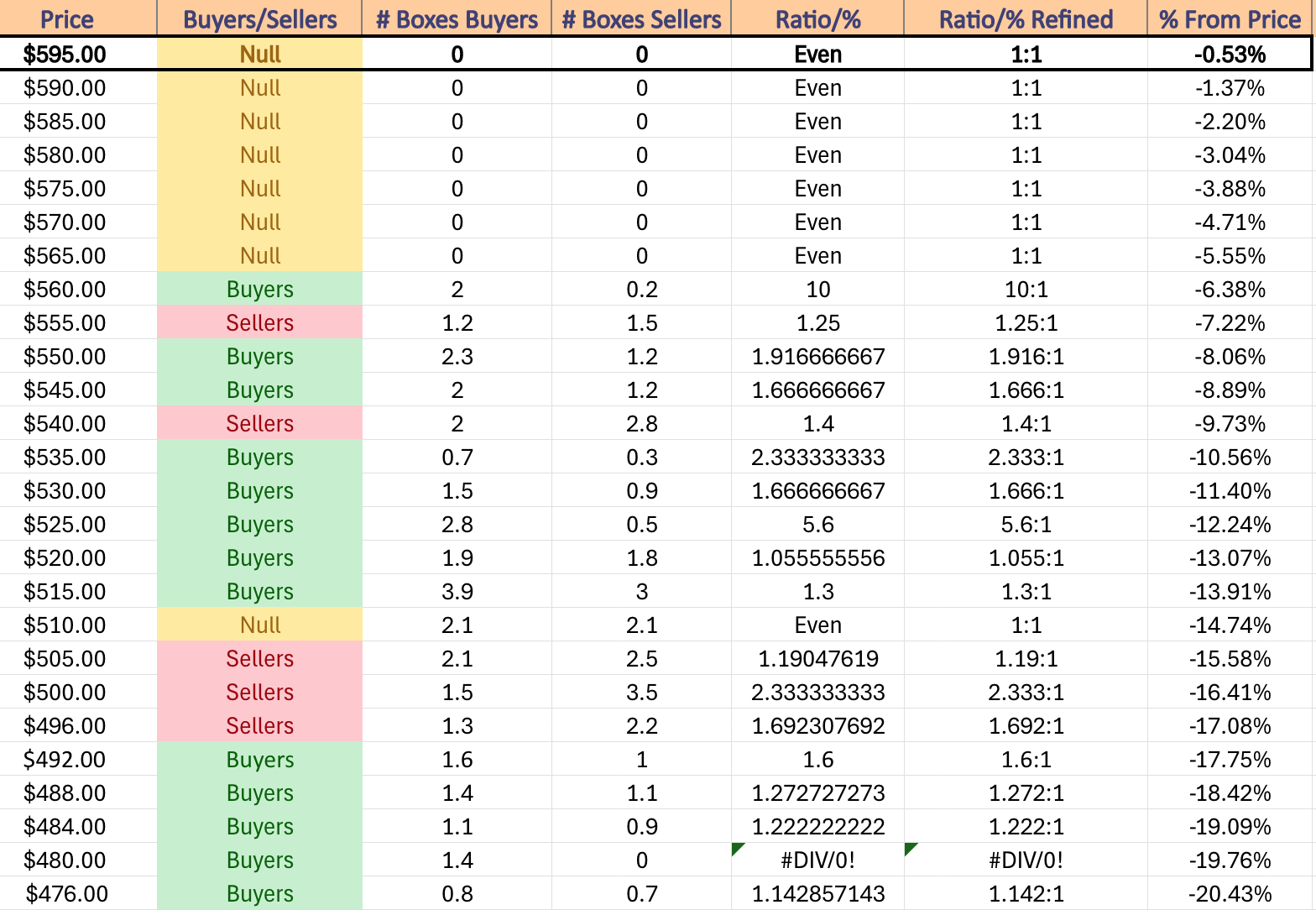The height and width of the screenshot is (910, 1316).
Task: Click the Sellers cell in $505.00 row
Action: coord(259,658)
